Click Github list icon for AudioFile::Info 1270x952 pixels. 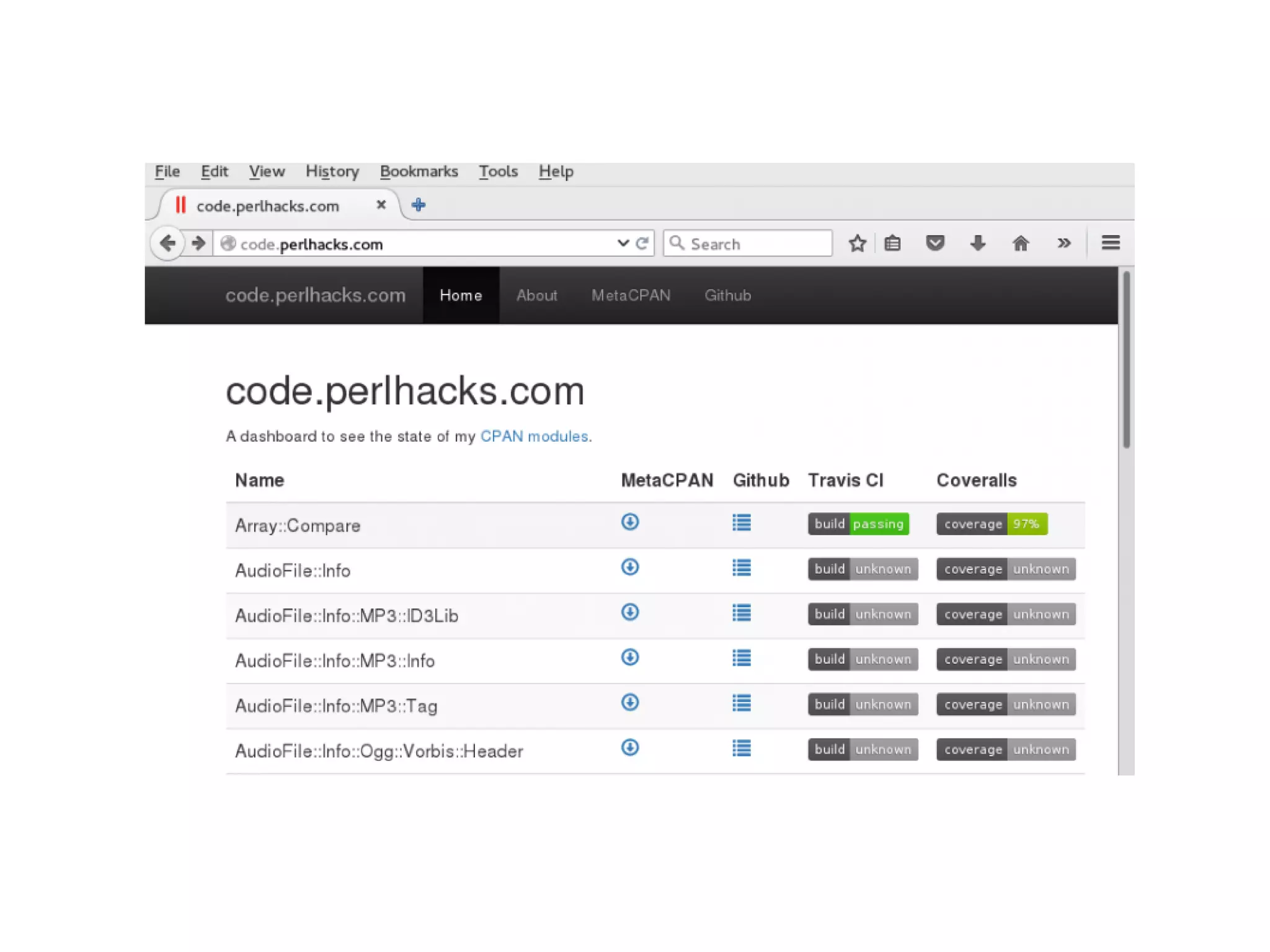(741, 568)
